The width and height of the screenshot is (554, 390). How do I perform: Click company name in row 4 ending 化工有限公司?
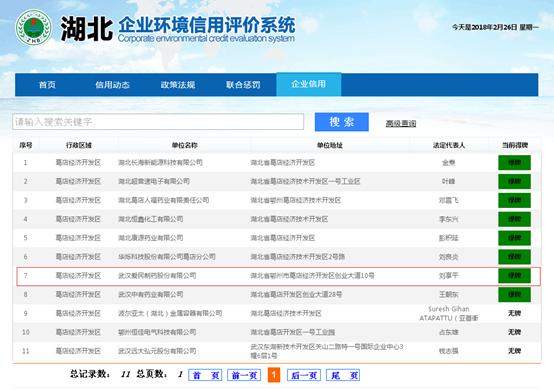[151, 219]
